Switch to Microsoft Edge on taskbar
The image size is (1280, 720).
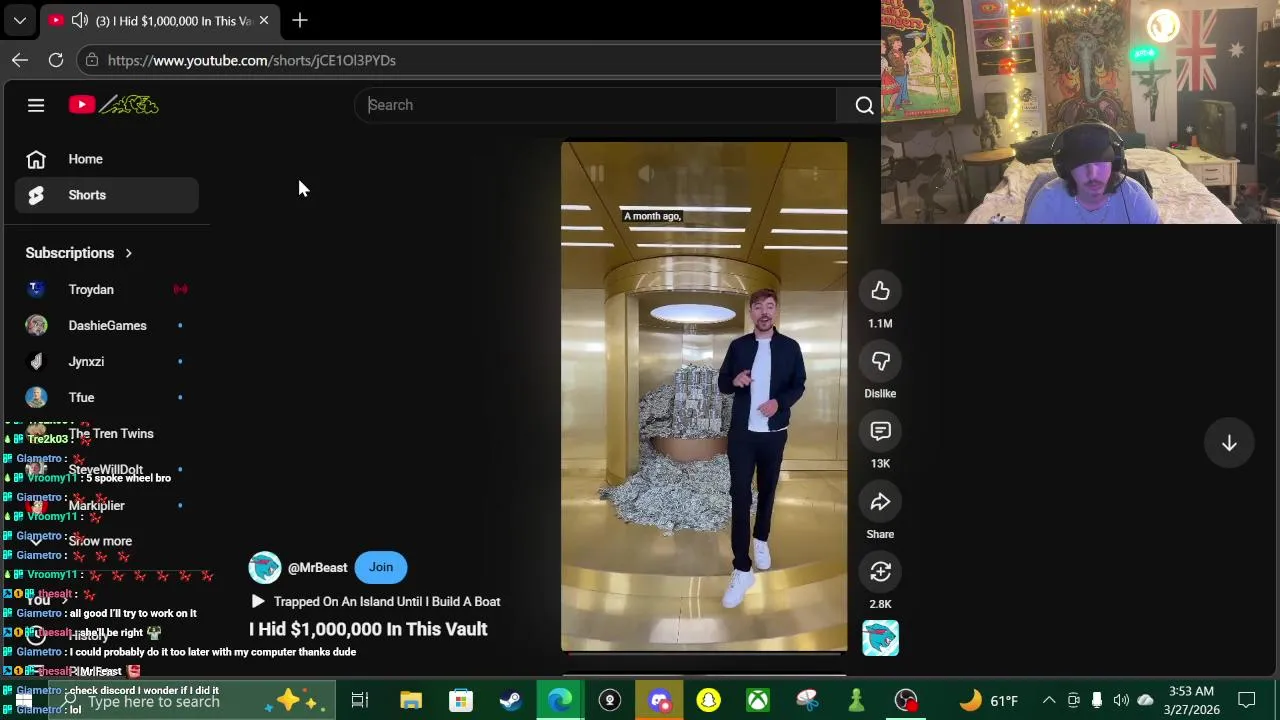click(x=560, y=701)
